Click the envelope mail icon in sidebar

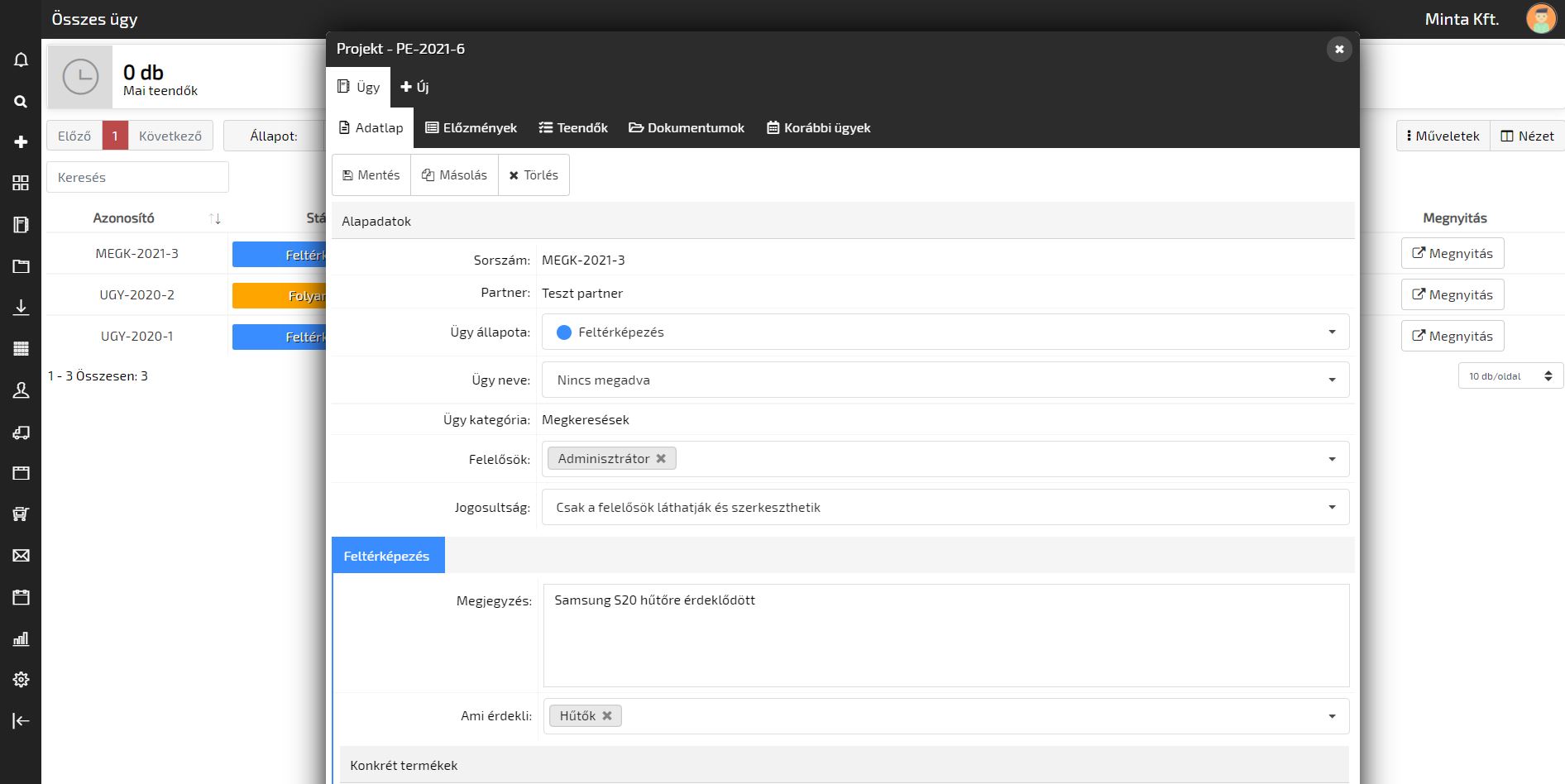click(x=21, y=555)
